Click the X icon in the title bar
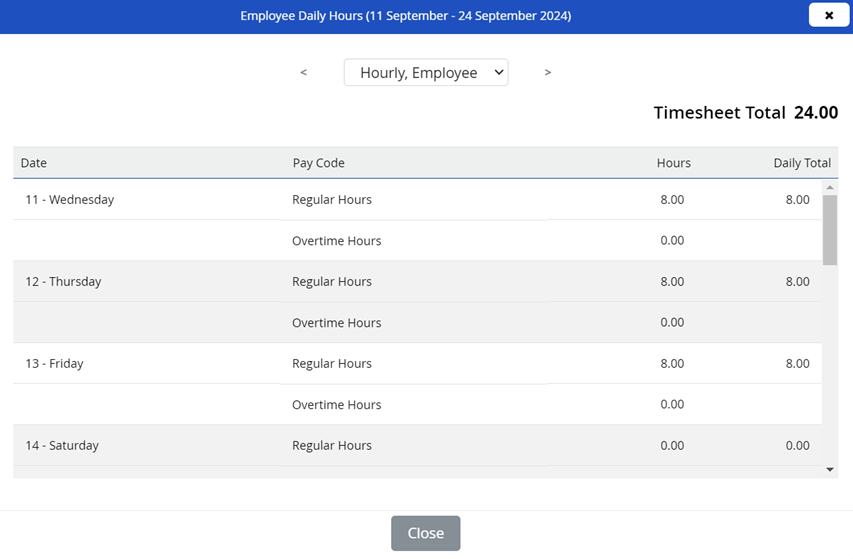The width and height of the screenshot is (853, 559). coord(828,16)
